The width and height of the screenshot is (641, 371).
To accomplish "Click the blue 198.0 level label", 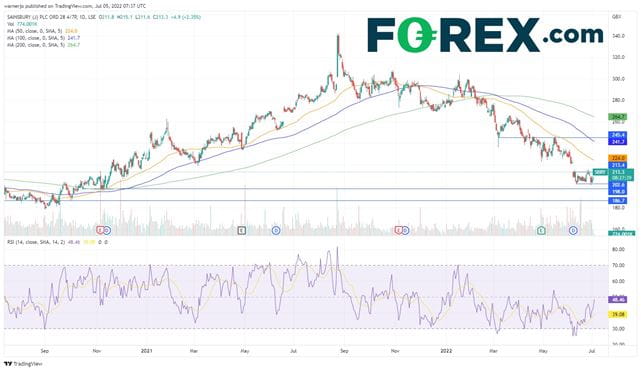I will pos(617,191).
